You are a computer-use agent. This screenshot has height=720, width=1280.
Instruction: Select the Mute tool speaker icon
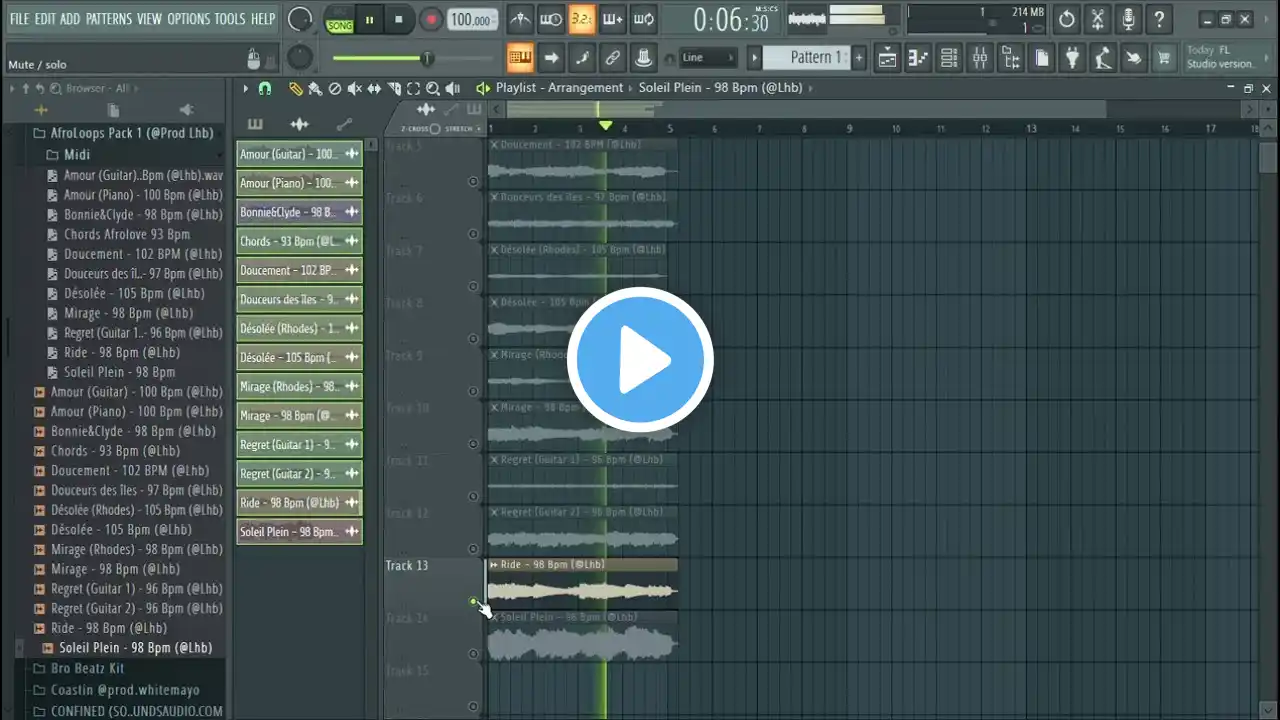(x=353, y=89)
